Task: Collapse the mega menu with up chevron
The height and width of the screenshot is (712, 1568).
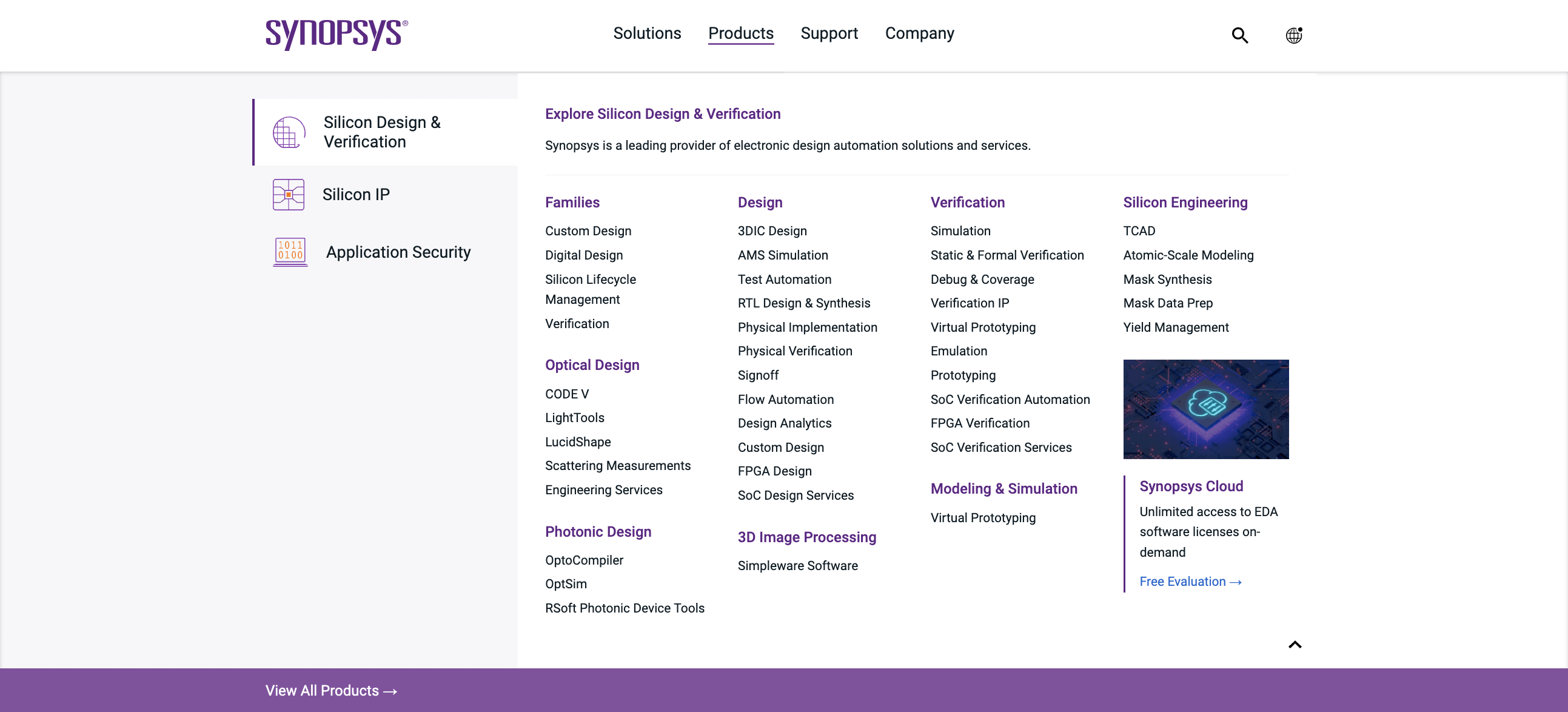Action: pyautogui.click(x=1295, y=645)
